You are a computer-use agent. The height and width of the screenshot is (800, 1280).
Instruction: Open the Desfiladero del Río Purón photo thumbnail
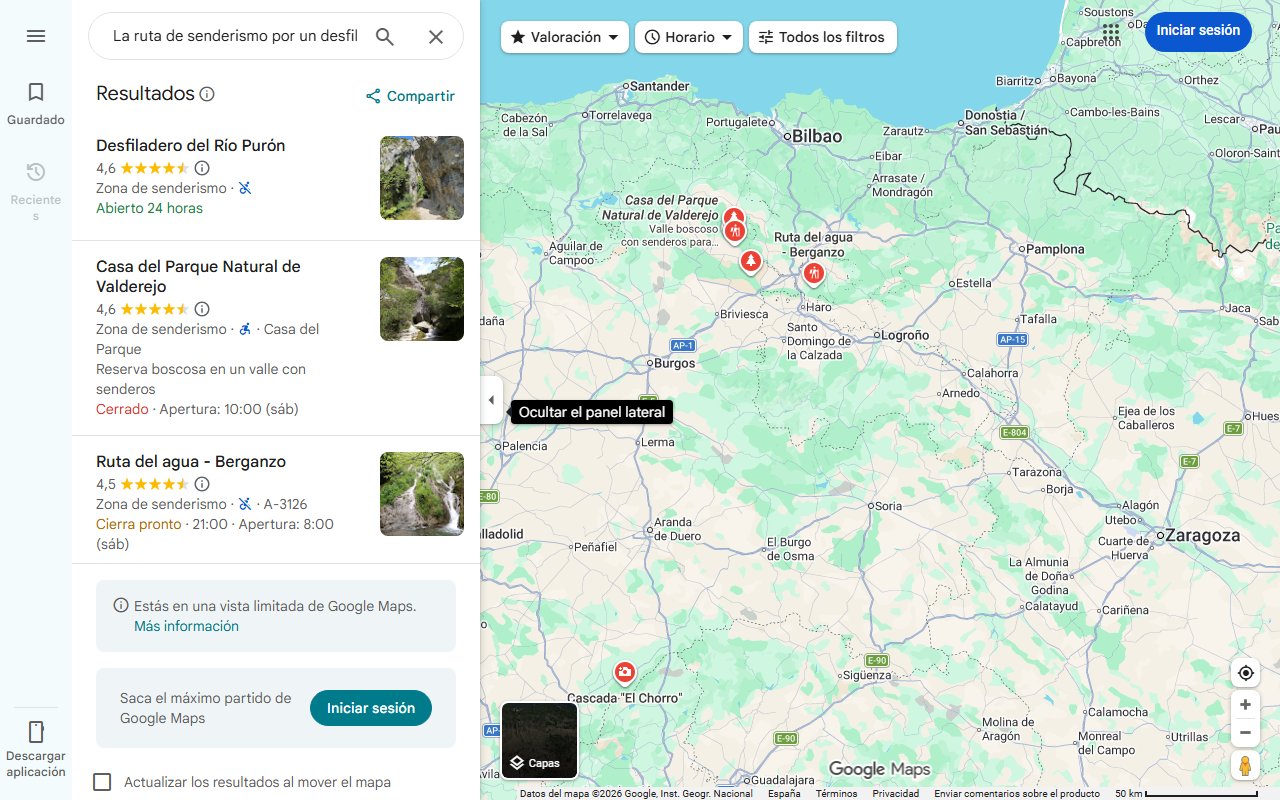click(421, 178)
